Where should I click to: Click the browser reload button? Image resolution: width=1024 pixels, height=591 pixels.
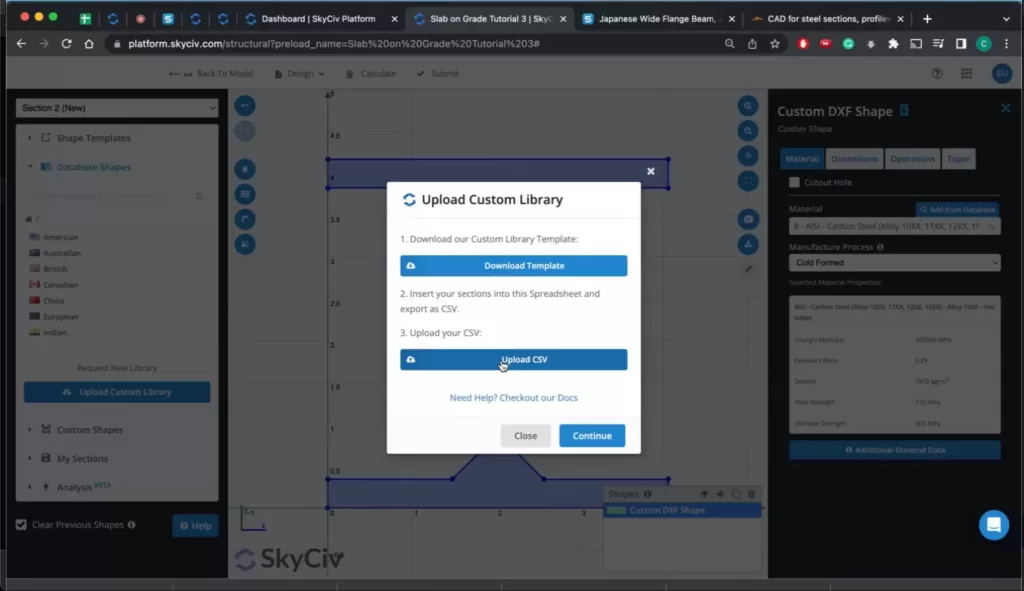tap(67, 44)
